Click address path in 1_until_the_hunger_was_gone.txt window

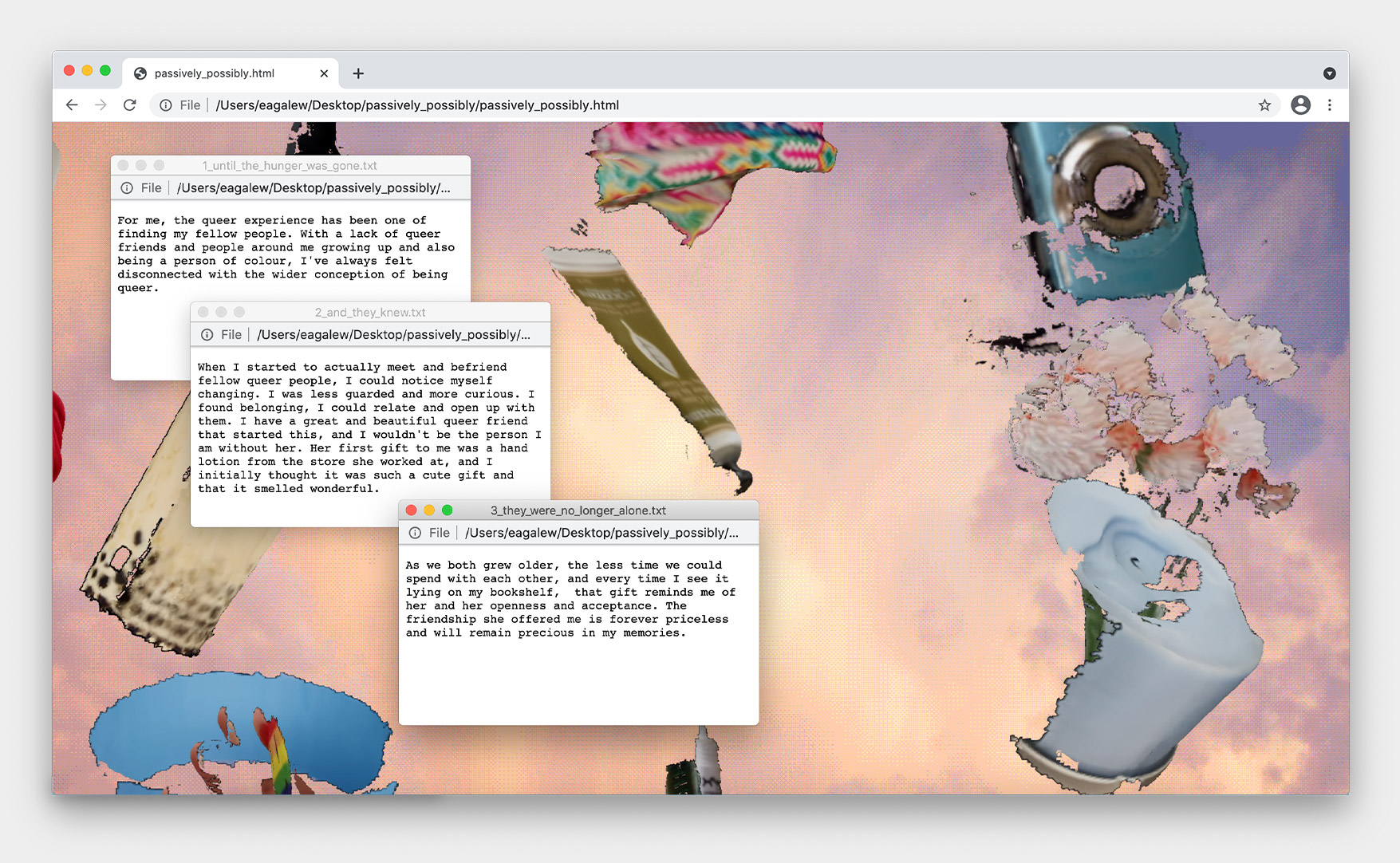(314, 188)
